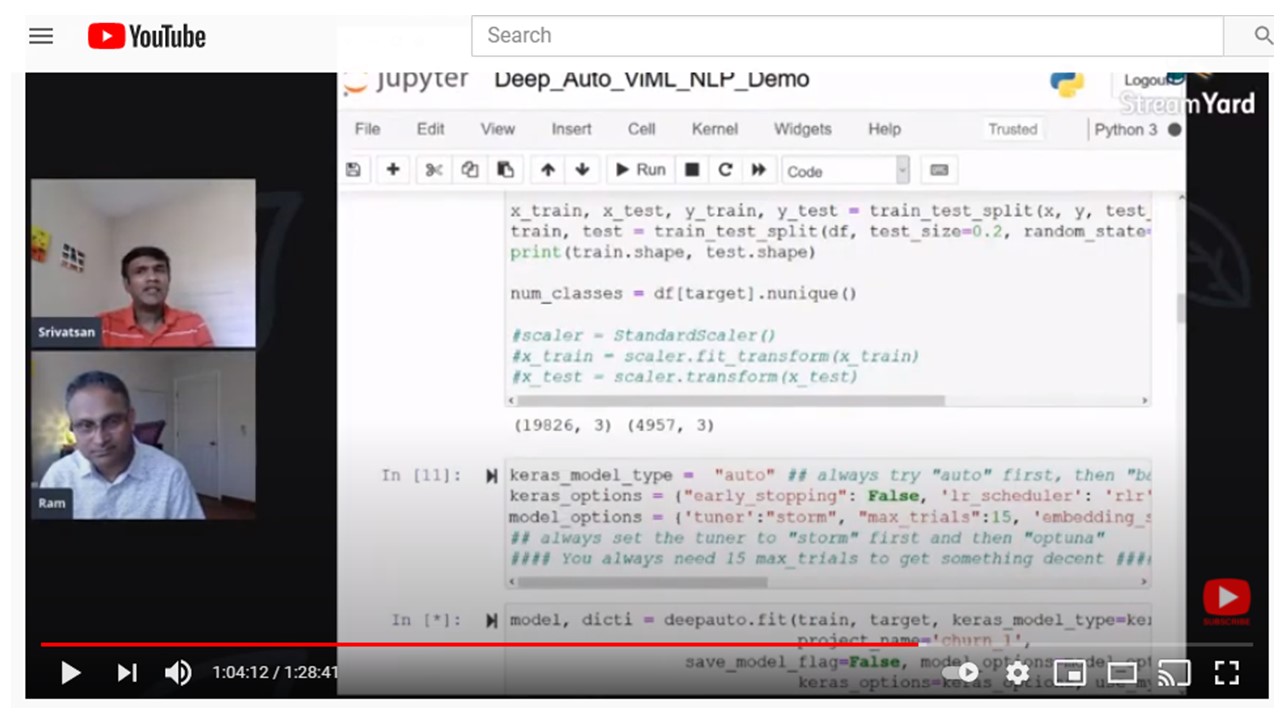Copy selected cells icon

click(x=470, y=170)
